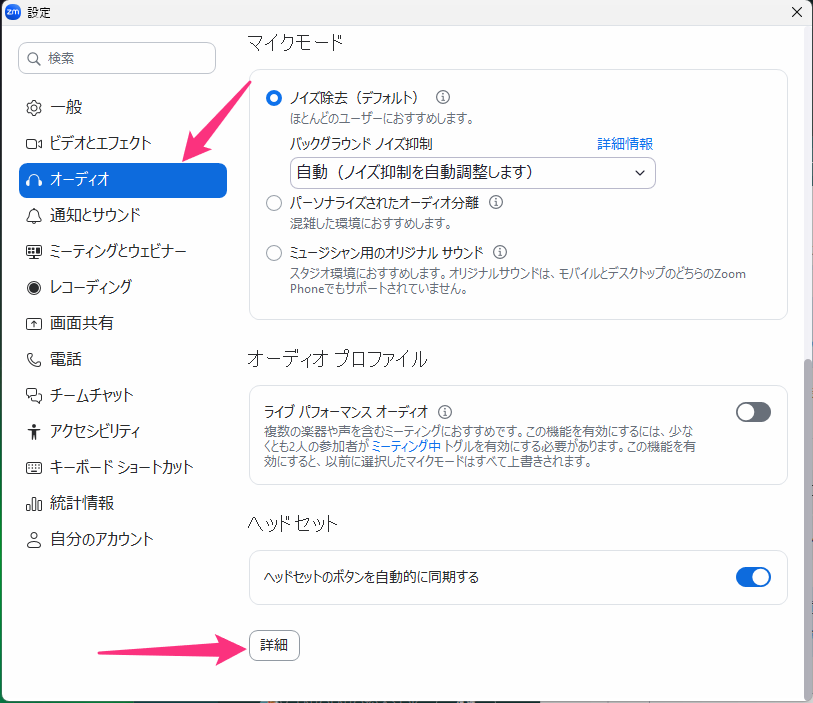This screenshot has height=703, width=813.
Task: Click the Screen Share (画面共有) icon
Action: (34, 323)
